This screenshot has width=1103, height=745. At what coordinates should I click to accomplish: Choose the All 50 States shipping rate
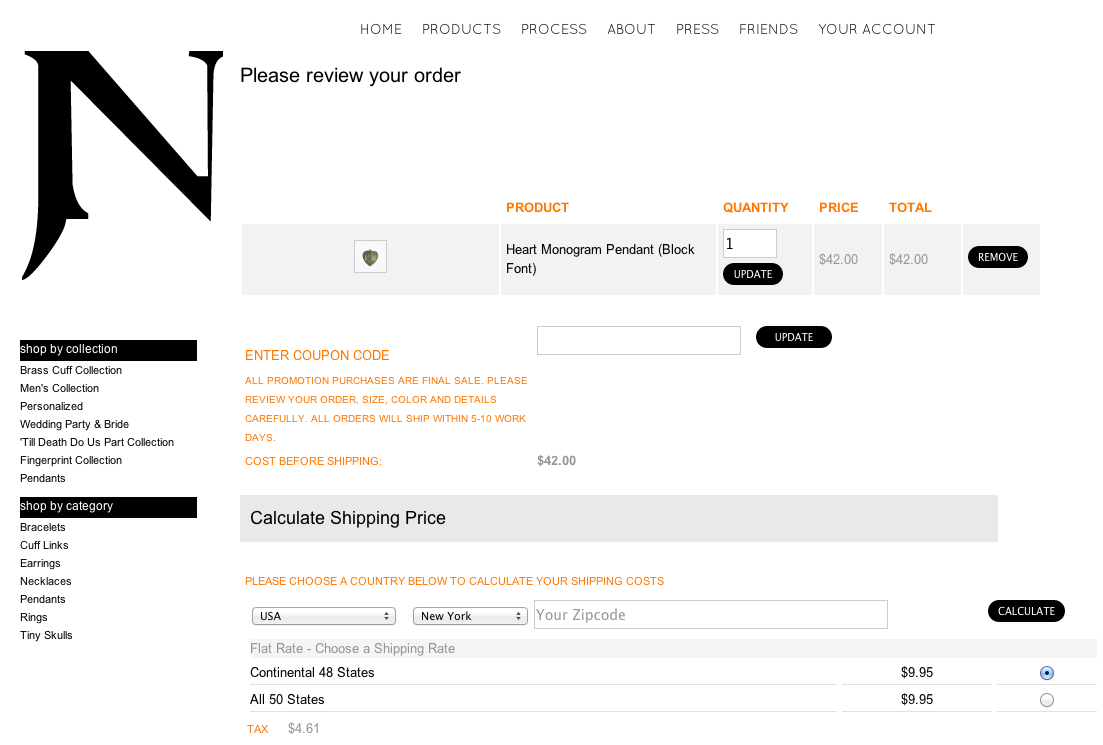coord(1046,700)
